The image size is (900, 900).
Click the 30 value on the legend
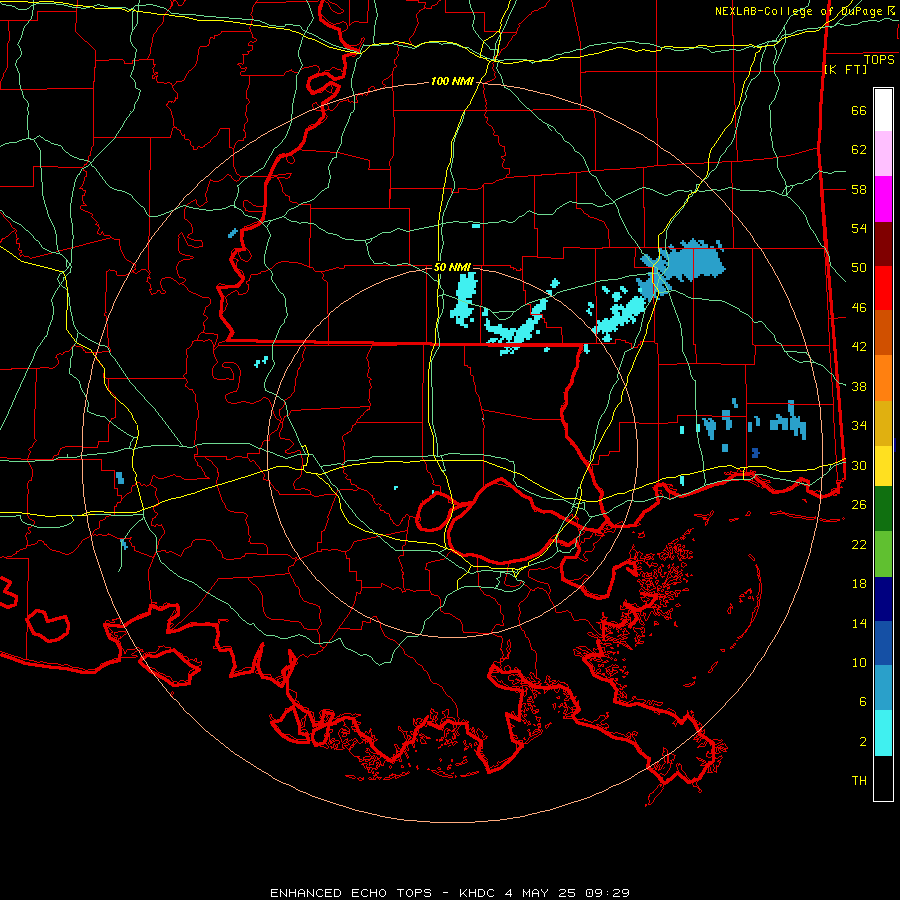(859, 465)
